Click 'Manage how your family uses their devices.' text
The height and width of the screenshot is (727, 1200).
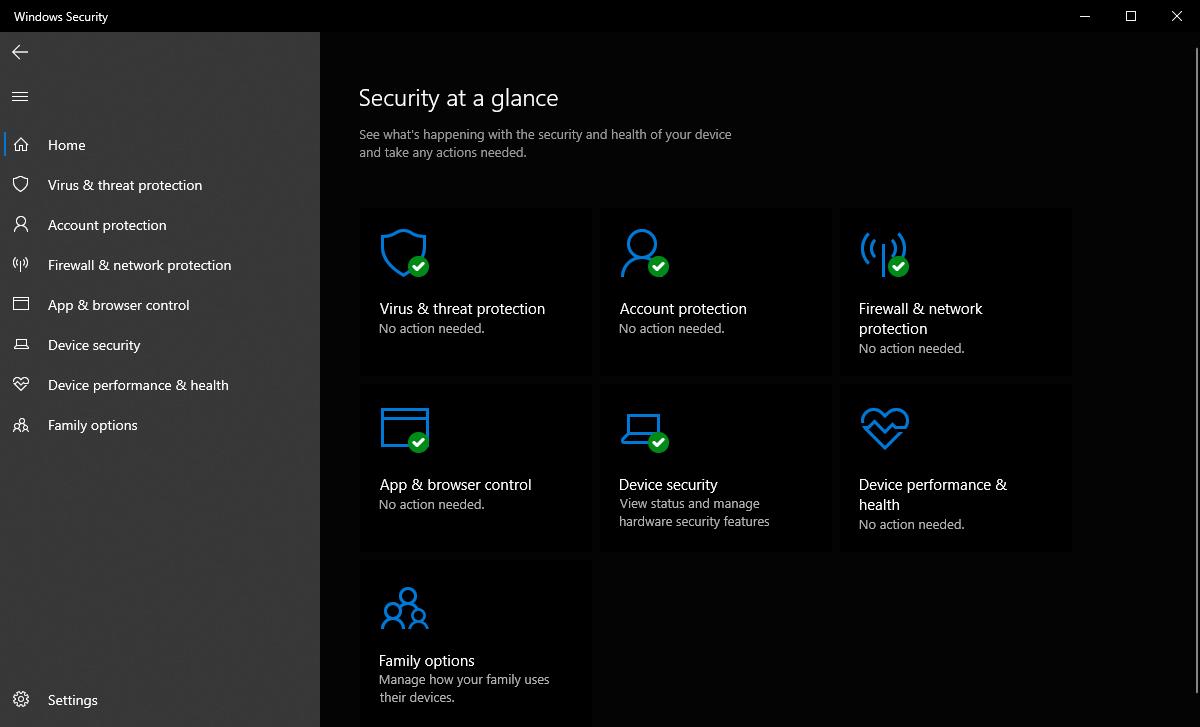tap(464, 689)
